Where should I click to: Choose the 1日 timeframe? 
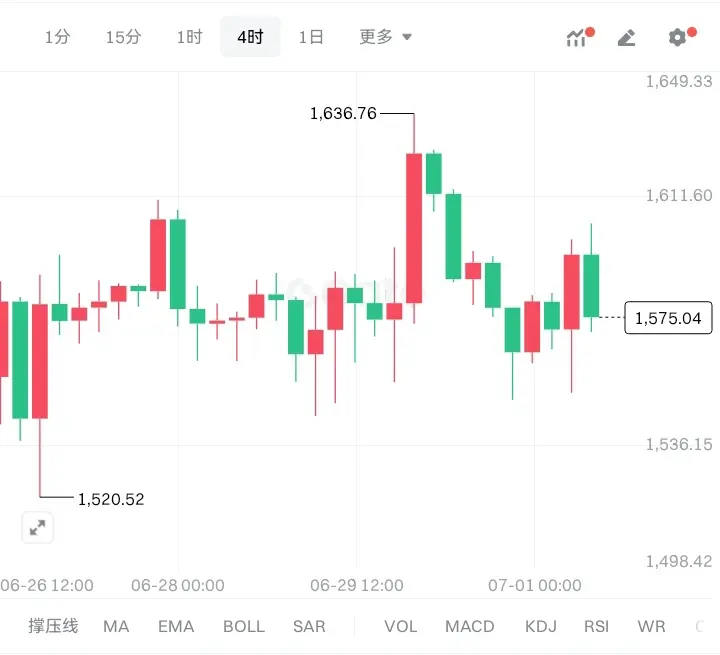click(x=311, y=37)
